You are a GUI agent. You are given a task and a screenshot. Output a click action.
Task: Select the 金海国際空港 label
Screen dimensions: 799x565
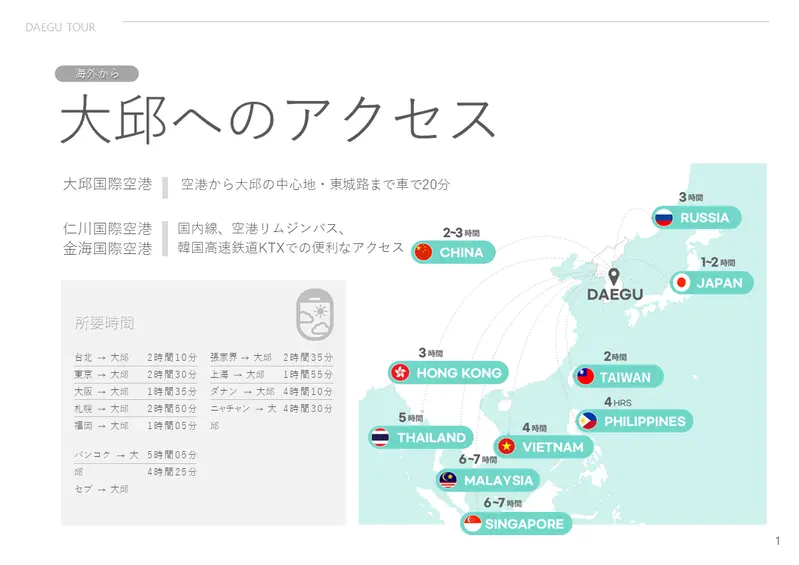[x=108, y=248]
